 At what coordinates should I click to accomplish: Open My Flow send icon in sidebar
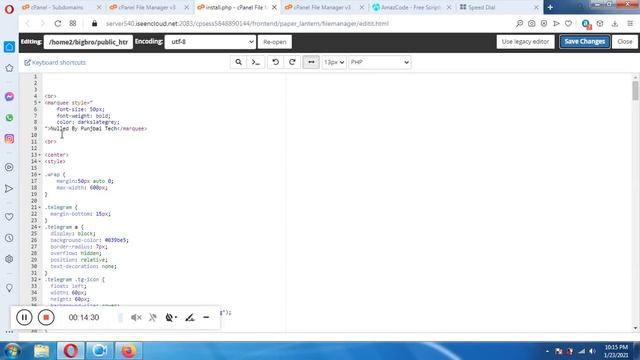point(9,189)
